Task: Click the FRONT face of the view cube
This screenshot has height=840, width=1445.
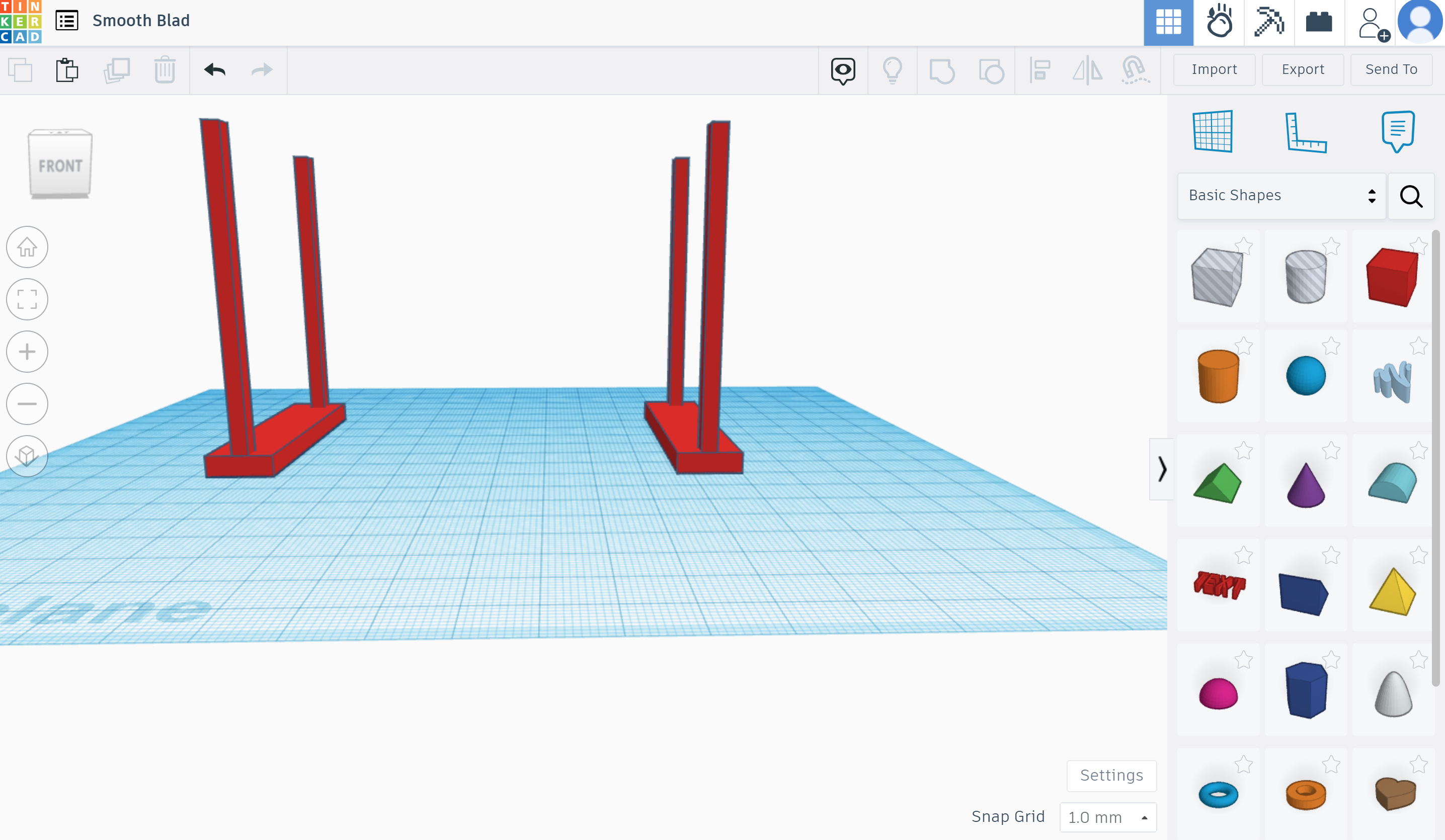Action: coord(60,165)
